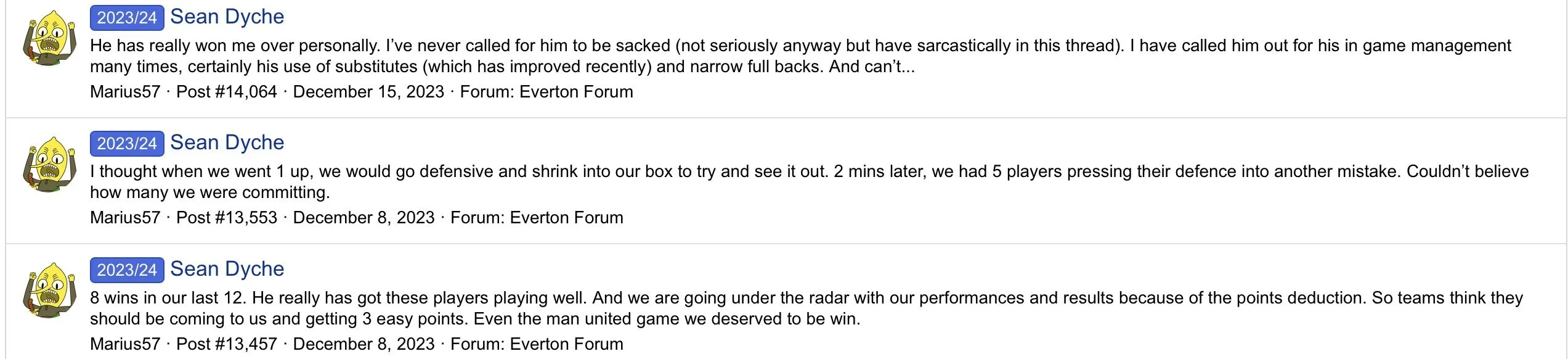The image size is (1568, 359).
Task: Click the "Post #13,457" label
Action: pyautogui.click(x=226, y=344)
